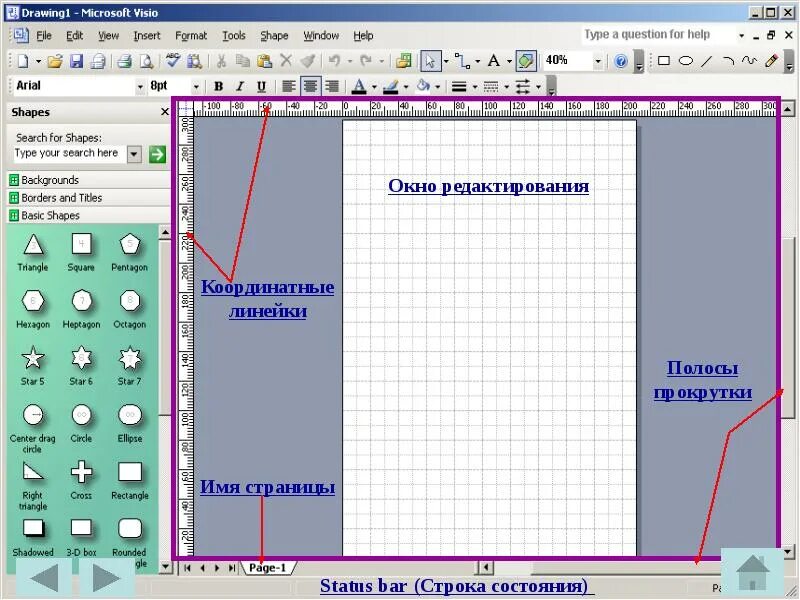Set Align Left text alignment
This screenshot has height=600, width=800.
(289, 86)
